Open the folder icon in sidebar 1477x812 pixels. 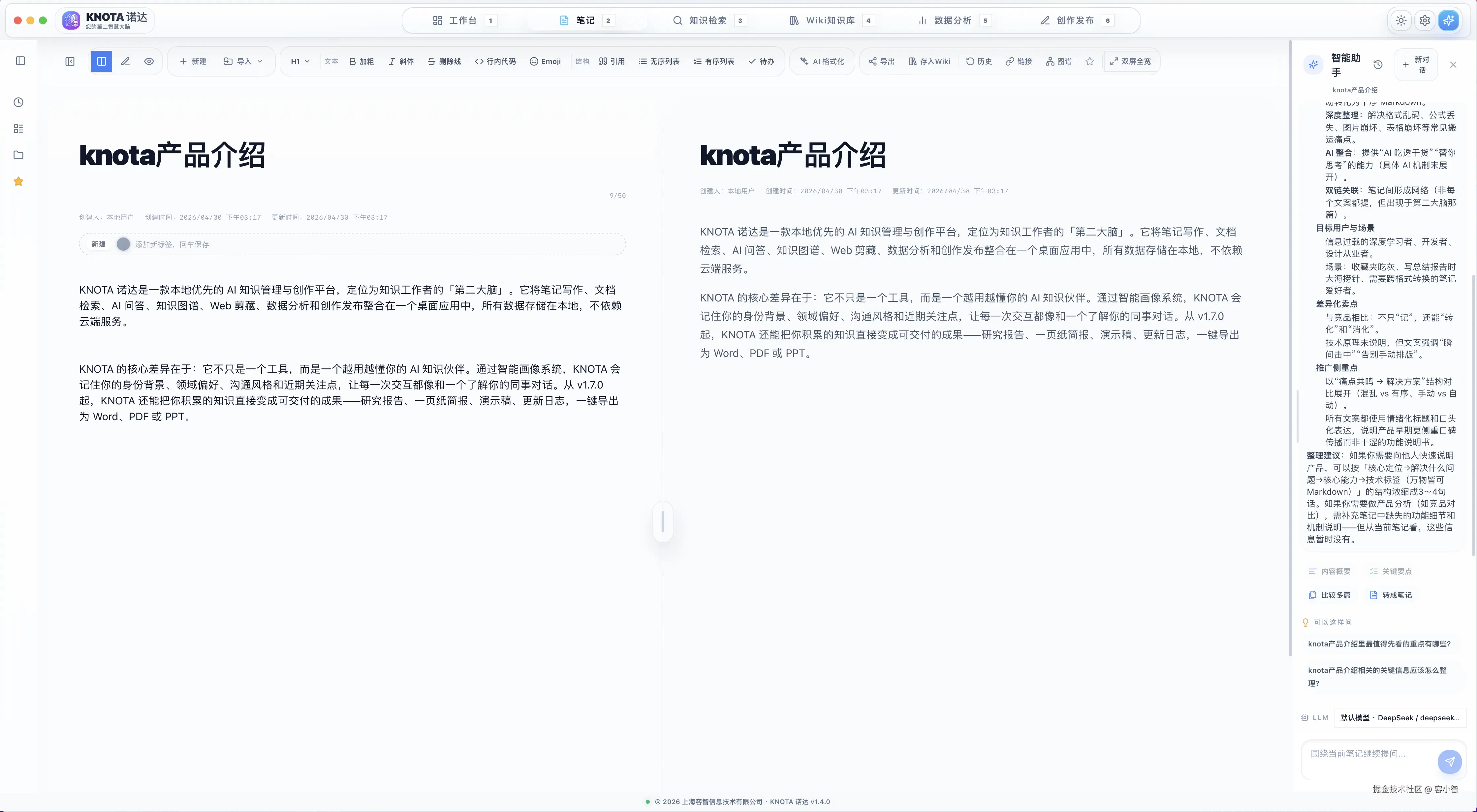point(18,155)
